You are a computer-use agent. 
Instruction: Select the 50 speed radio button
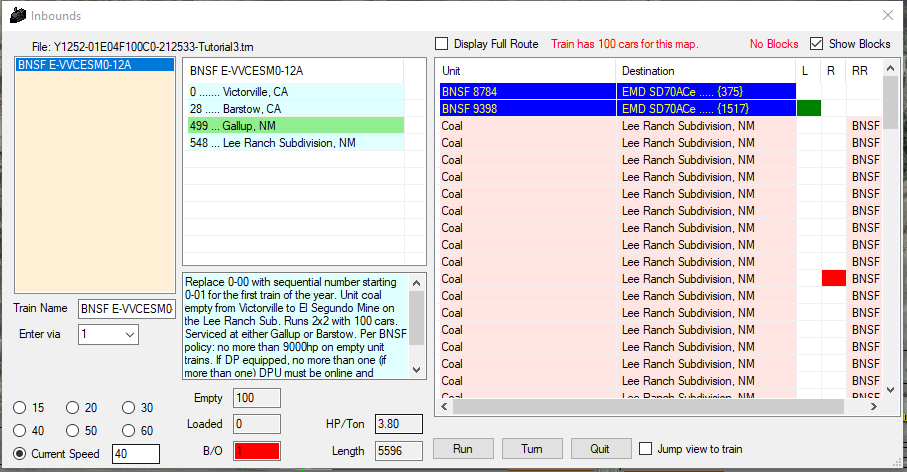(72, 431)
